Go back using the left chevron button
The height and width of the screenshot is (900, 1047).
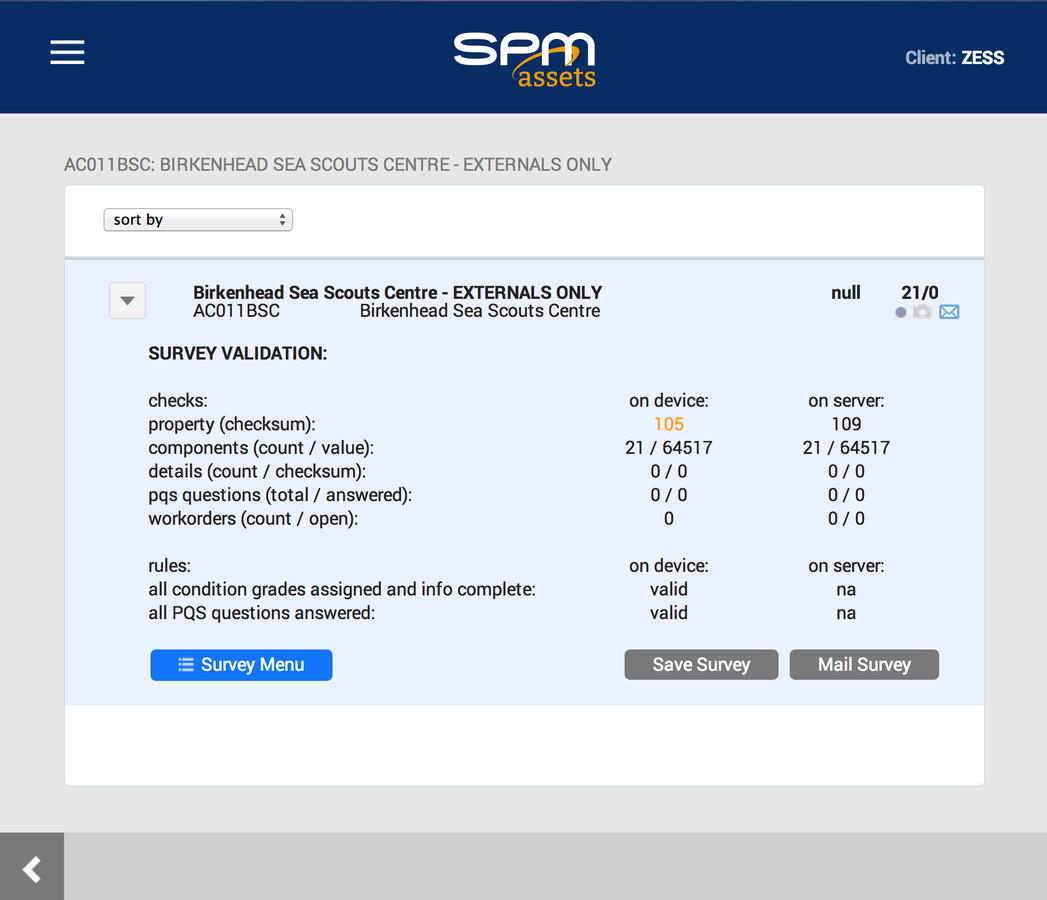(32, 869)
